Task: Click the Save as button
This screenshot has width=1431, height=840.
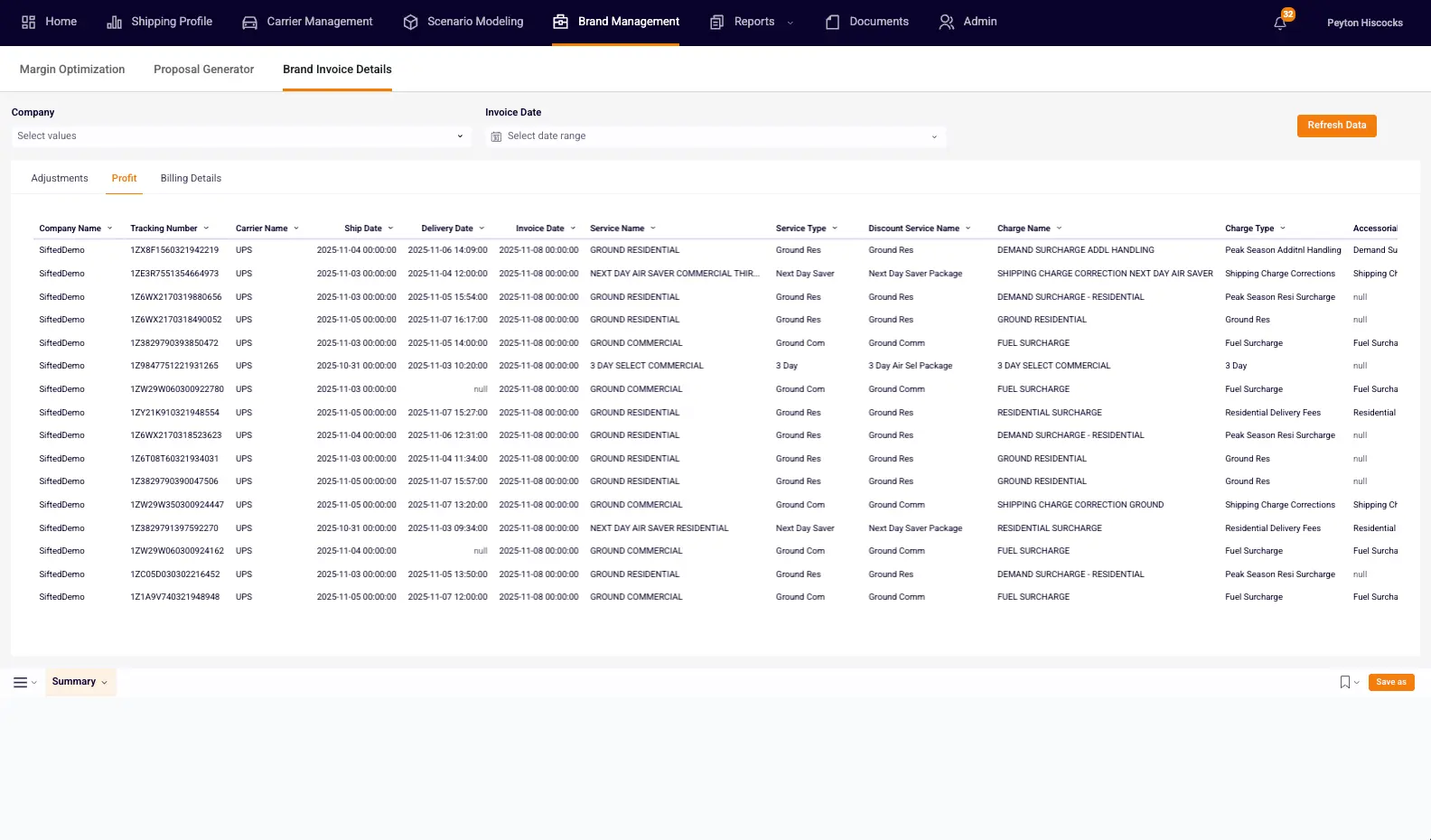Action: [x=1391, y=683]
